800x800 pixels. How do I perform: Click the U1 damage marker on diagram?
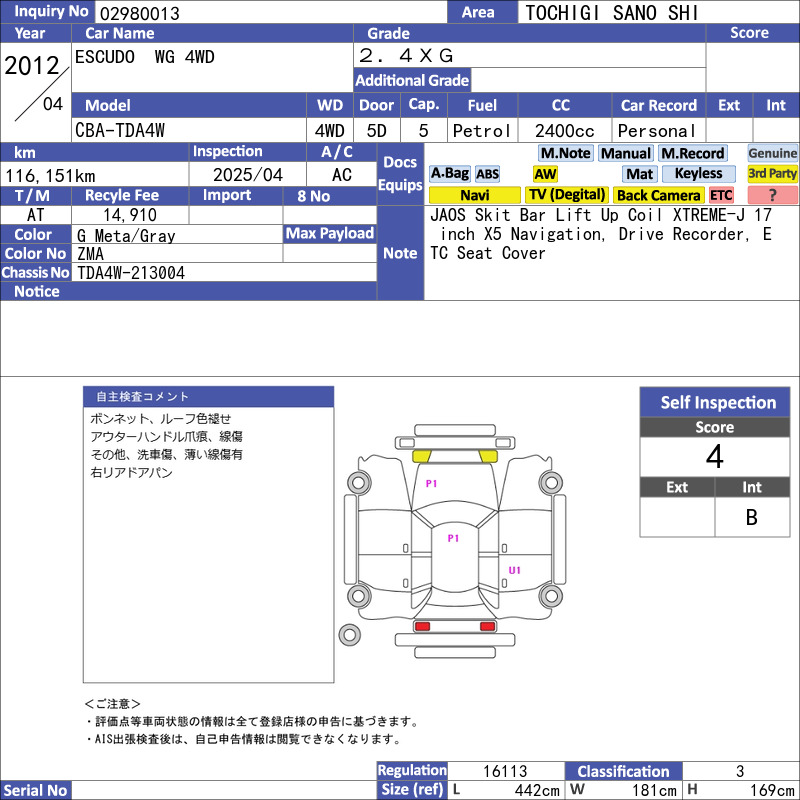[515, 571]
